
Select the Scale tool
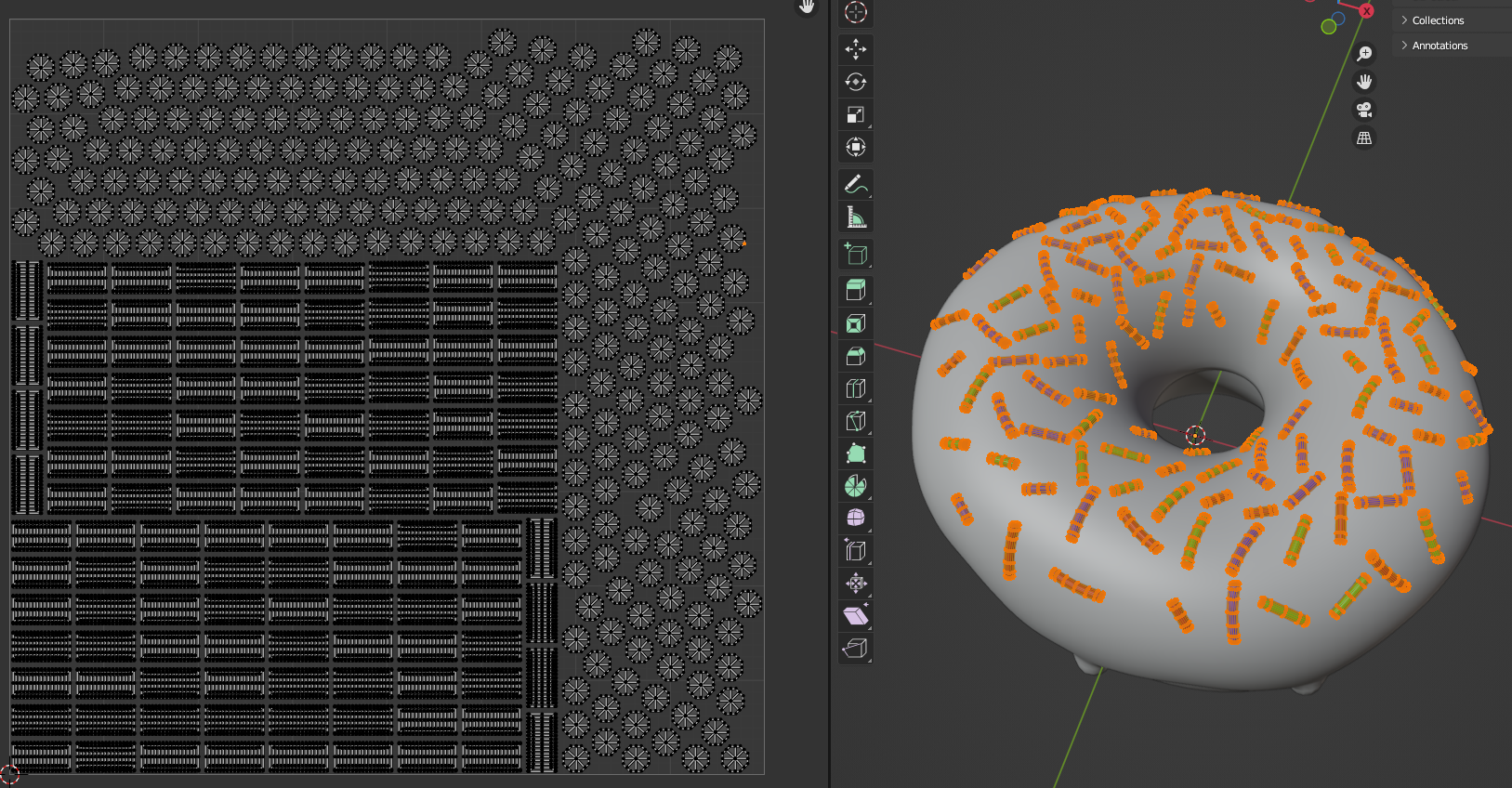click(855, 114)
